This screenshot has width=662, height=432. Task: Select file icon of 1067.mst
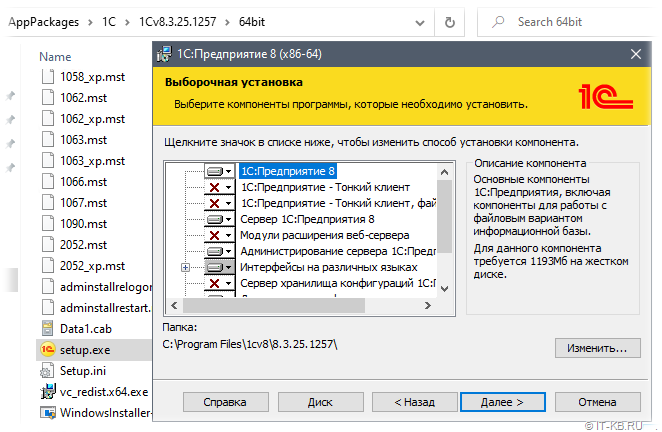[48, 203]
